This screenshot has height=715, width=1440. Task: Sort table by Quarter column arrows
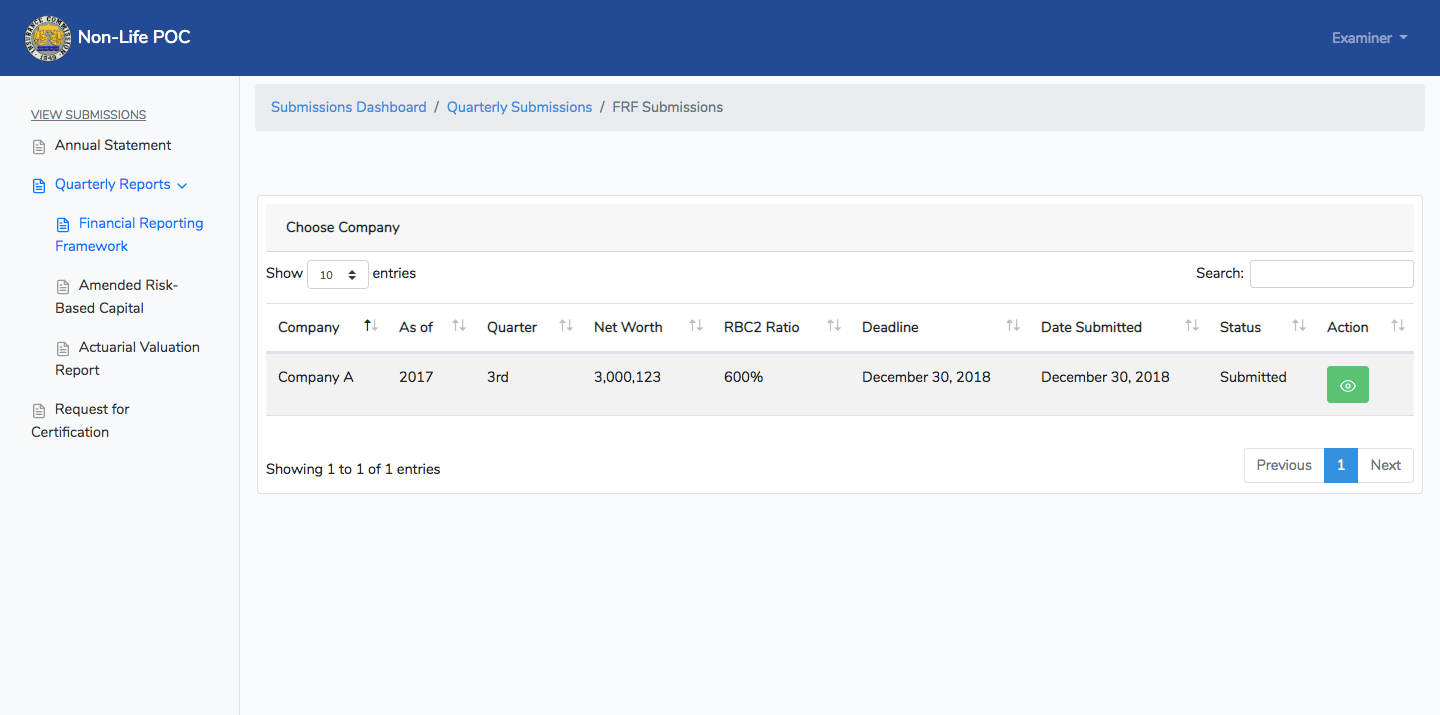pos(566,326)
